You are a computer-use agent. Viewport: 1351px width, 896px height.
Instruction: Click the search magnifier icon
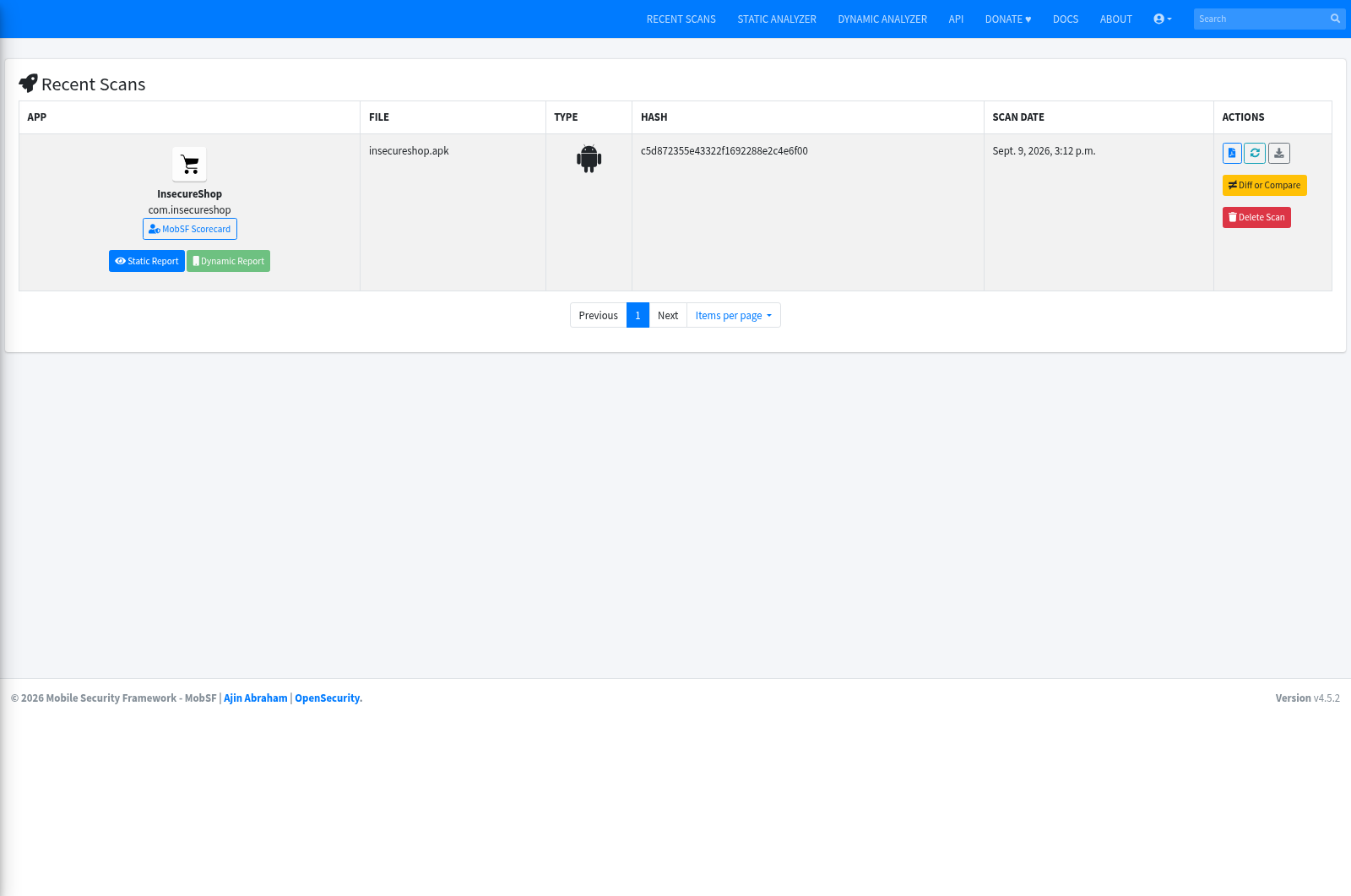click(1335, 19)
